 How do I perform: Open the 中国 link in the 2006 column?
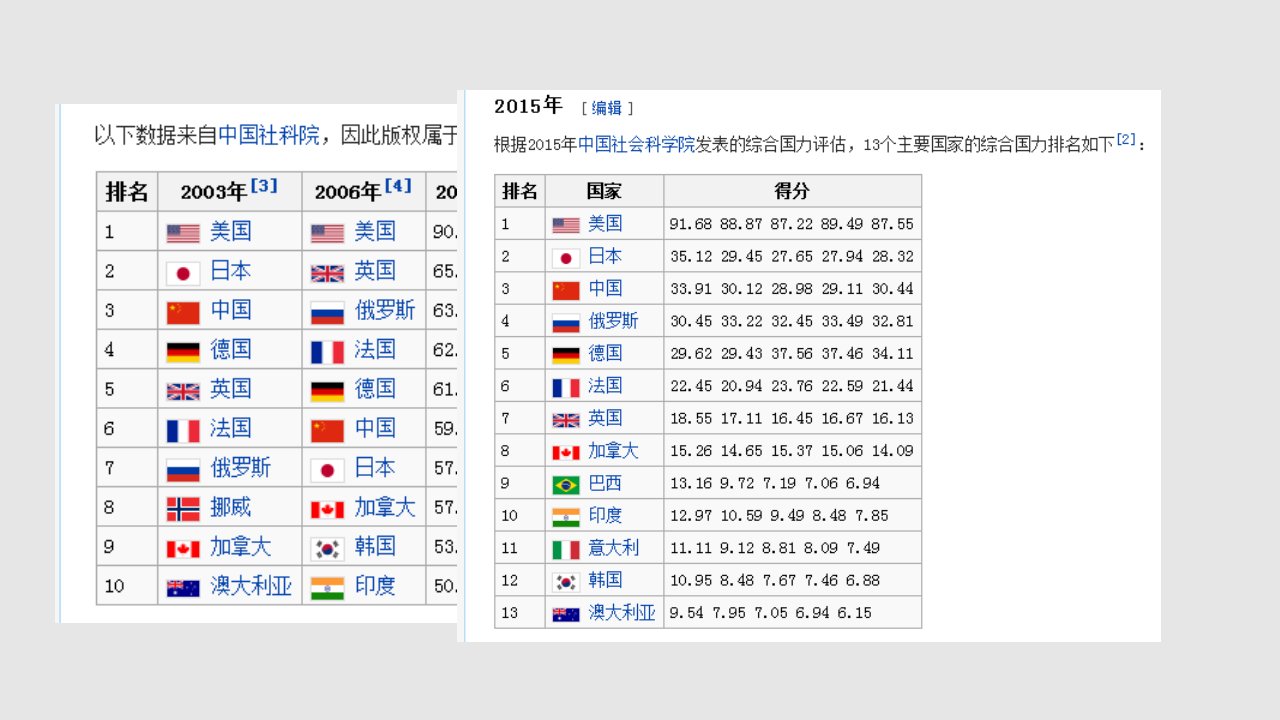click(x=375, y=429)
